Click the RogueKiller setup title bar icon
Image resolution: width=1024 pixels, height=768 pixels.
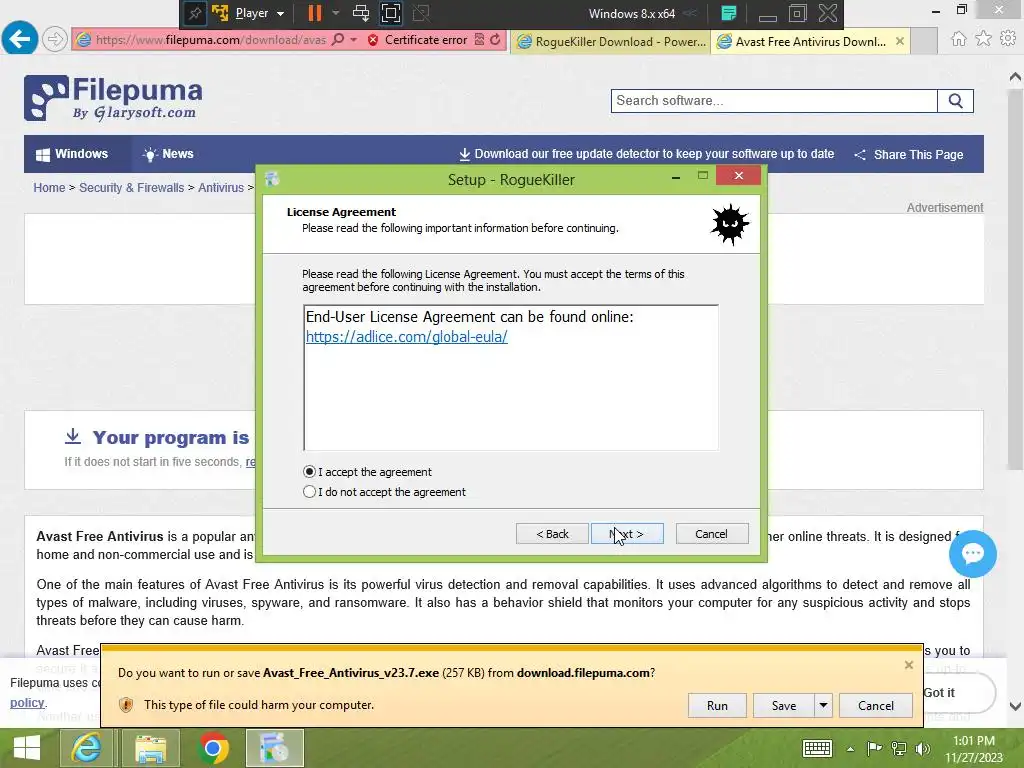[272, 179]
